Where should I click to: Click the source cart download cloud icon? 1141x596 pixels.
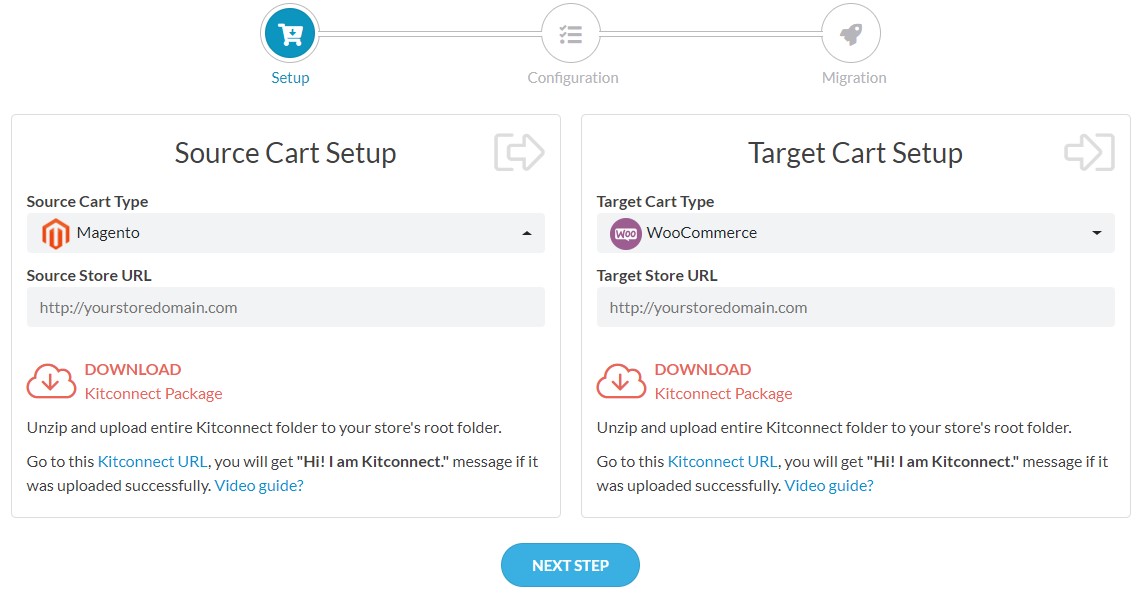coord(51,381)
